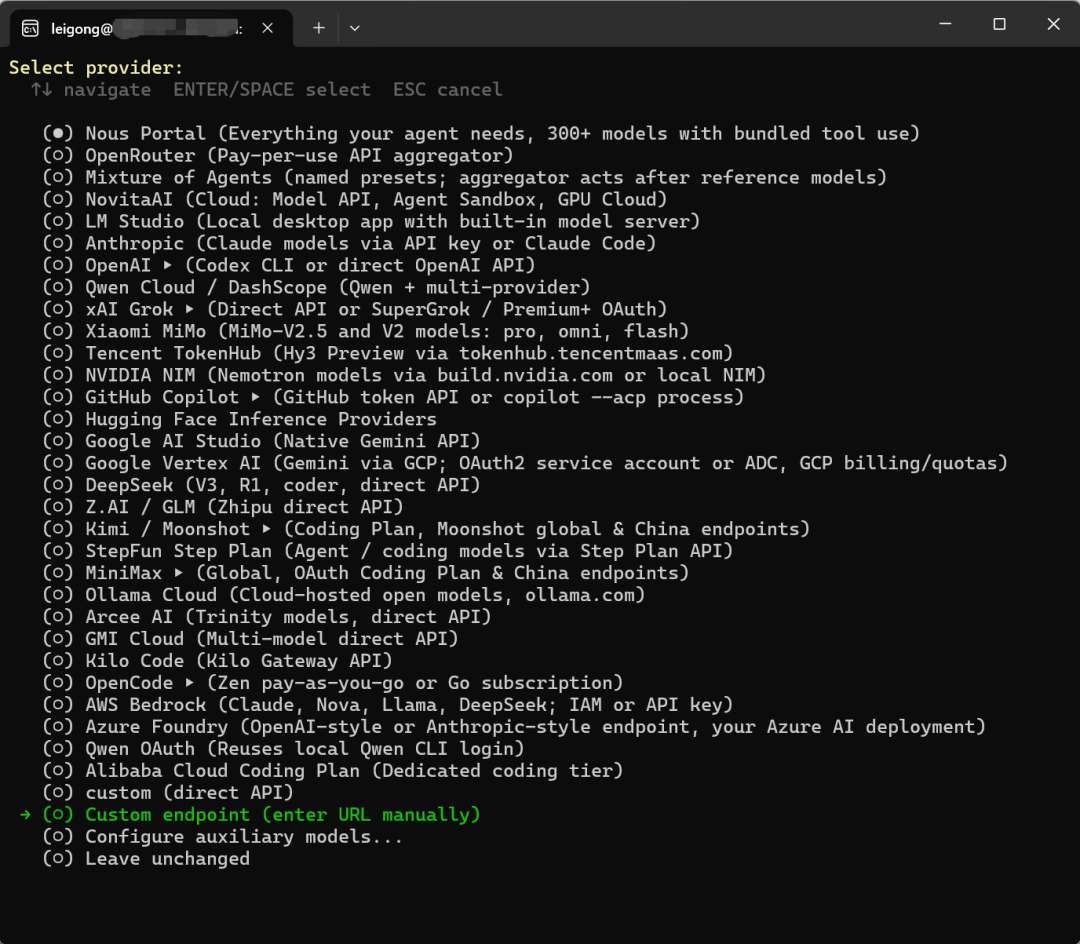1080x944 pixels.
Task: Select the NovitaAI radio option
Action: click(58, 200)
